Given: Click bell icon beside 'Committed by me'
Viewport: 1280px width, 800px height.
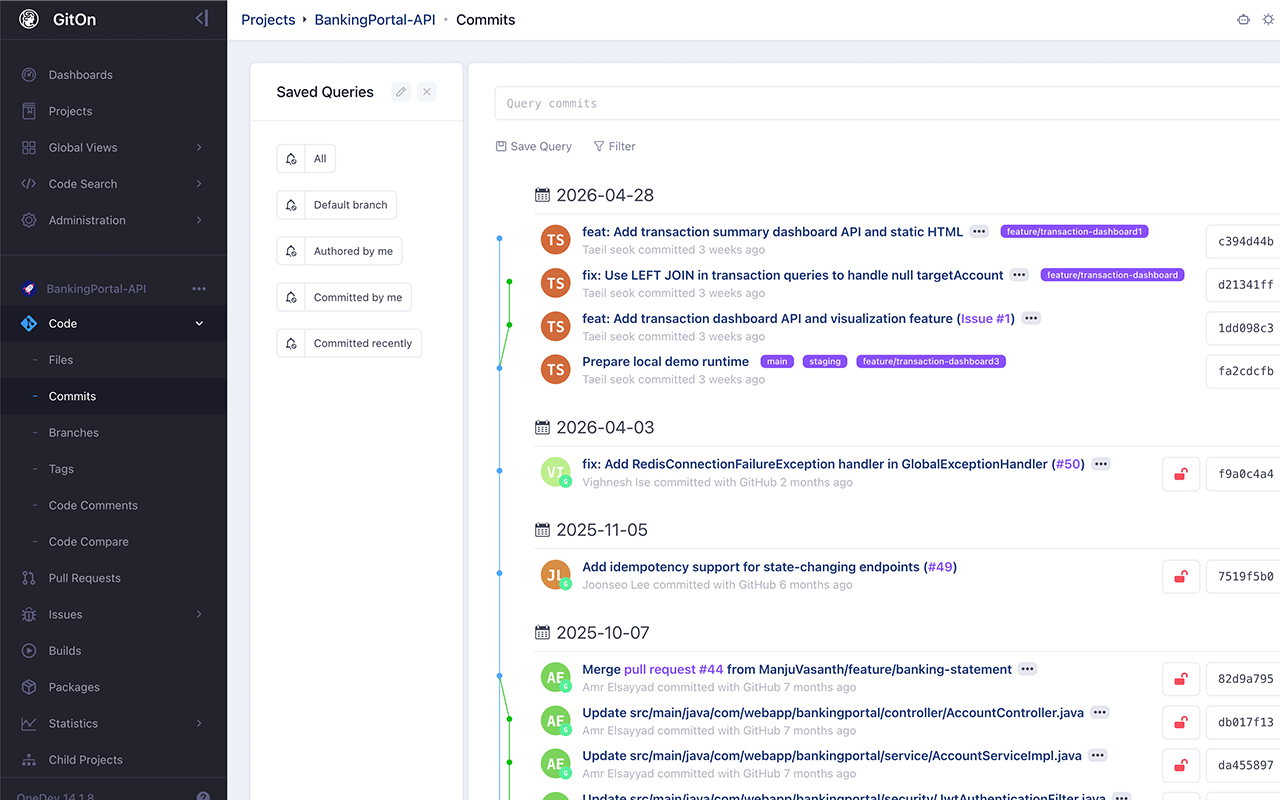Looking at the screenshot, I should [x=291, y=297].
